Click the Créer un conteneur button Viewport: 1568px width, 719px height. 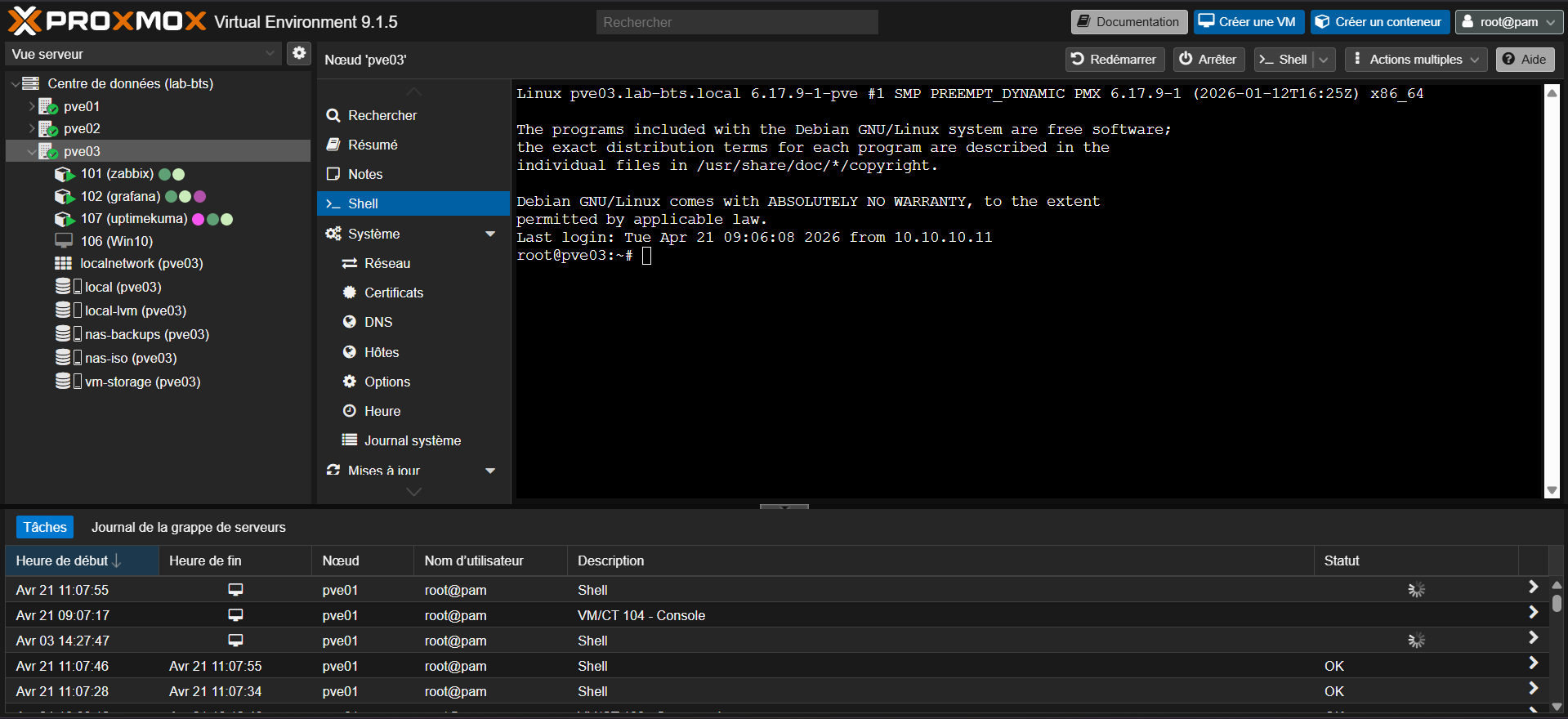click(x=1380, y=22)
